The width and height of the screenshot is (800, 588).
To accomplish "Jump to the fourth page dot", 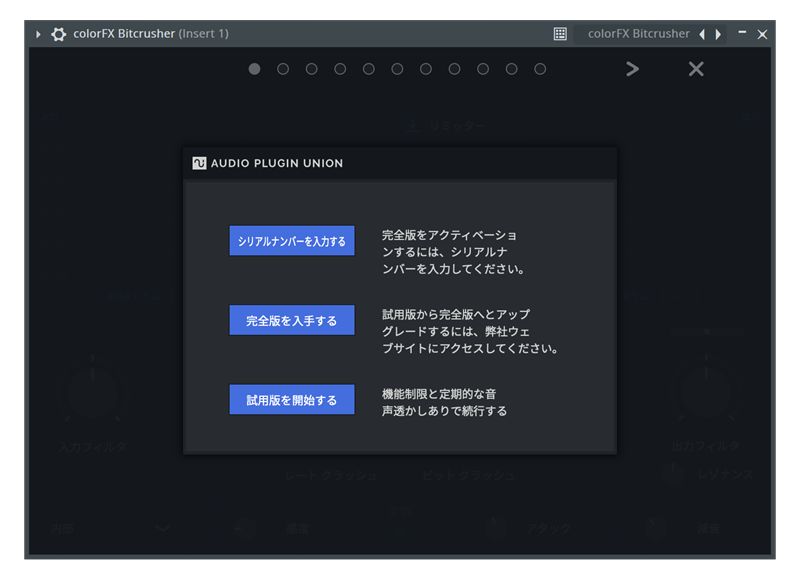I will coord(340,69).
